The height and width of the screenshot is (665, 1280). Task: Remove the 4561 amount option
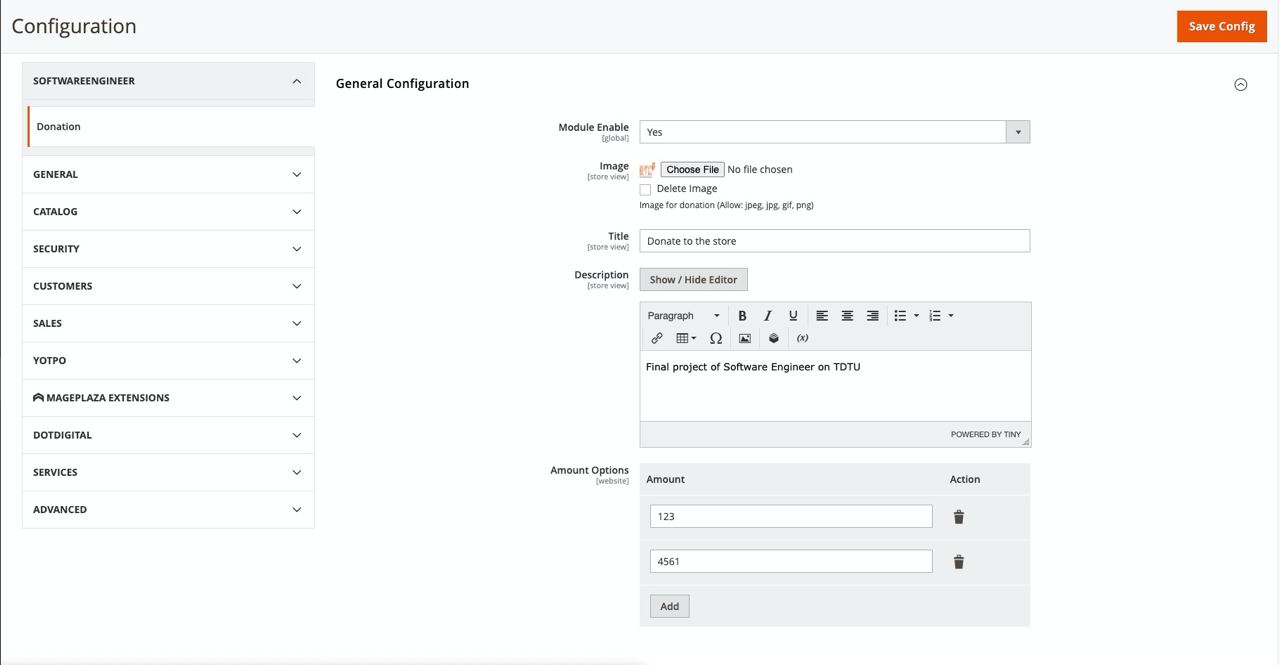coord(958,562)
